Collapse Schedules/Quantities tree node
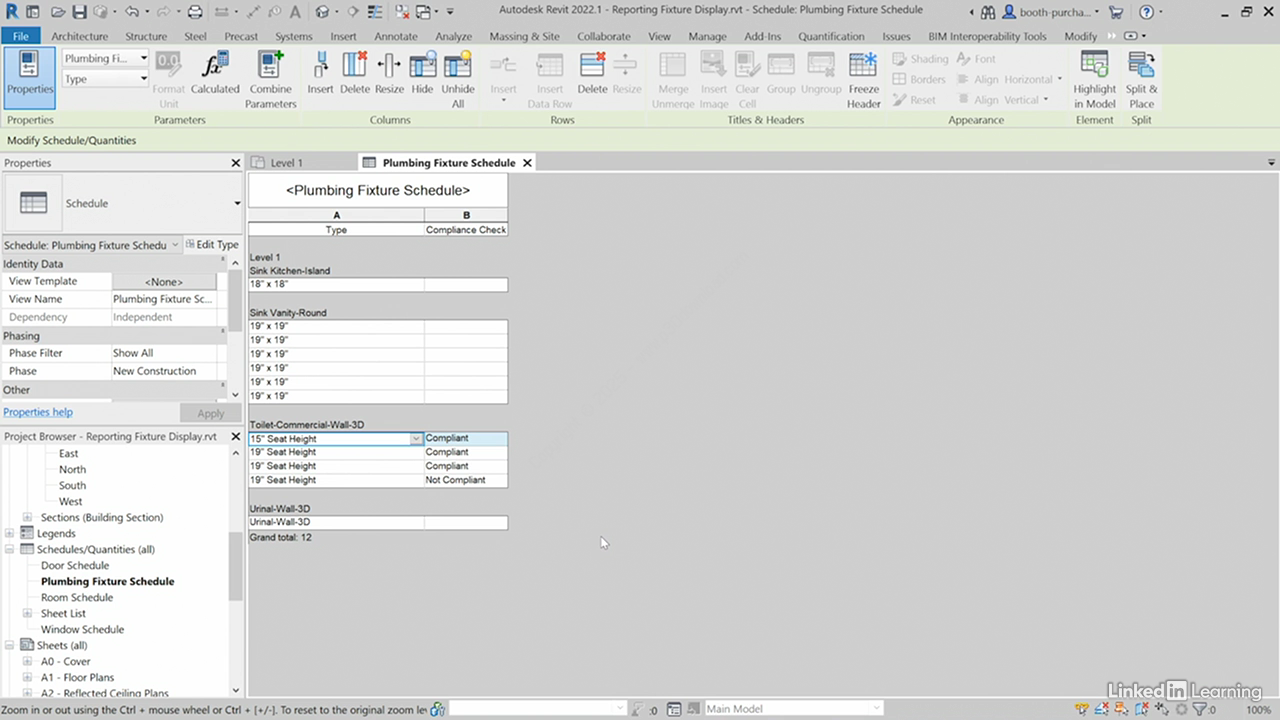This screenshot has height=720, width=1280. [10, 549]
